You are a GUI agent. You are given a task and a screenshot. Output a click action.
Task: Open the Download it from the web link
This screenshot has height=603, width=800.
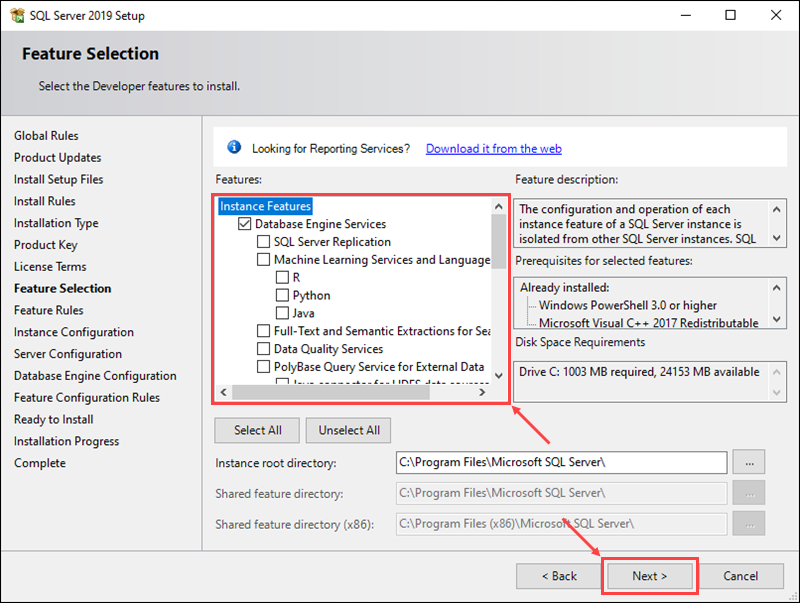(x=493, y=149)
